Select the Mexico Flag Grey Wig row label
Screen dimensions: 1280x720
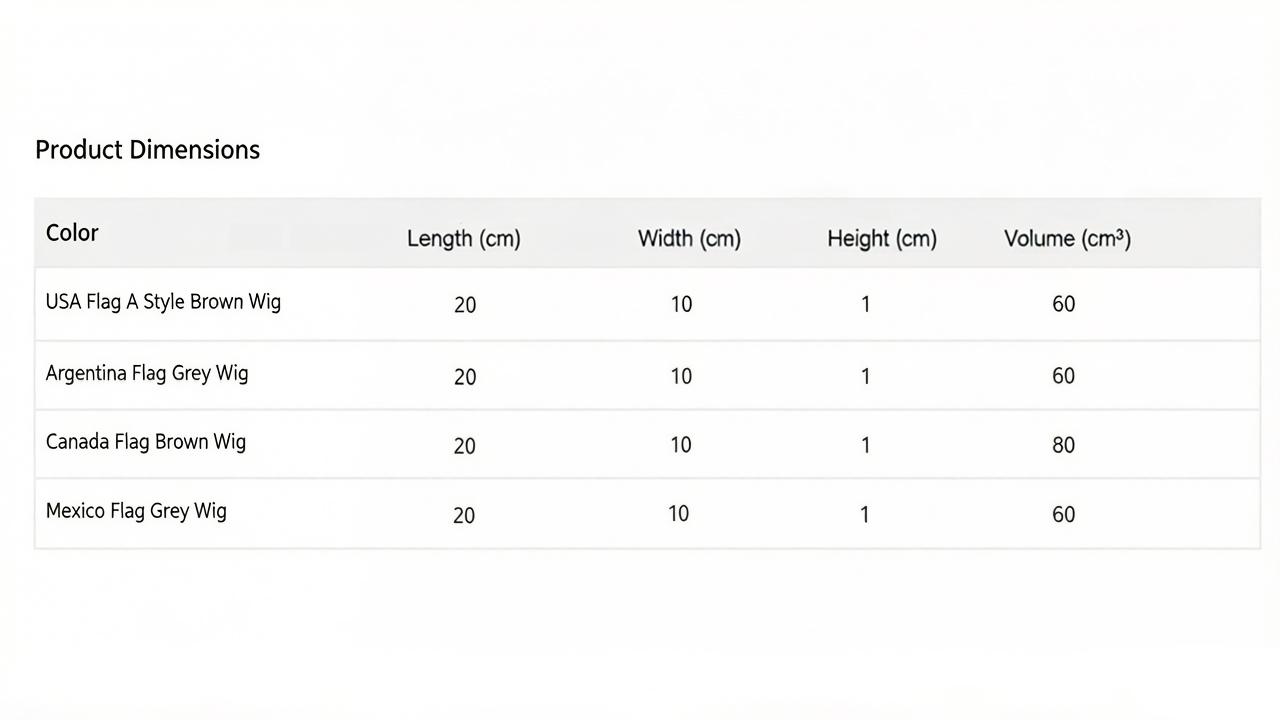coord(136,511)
